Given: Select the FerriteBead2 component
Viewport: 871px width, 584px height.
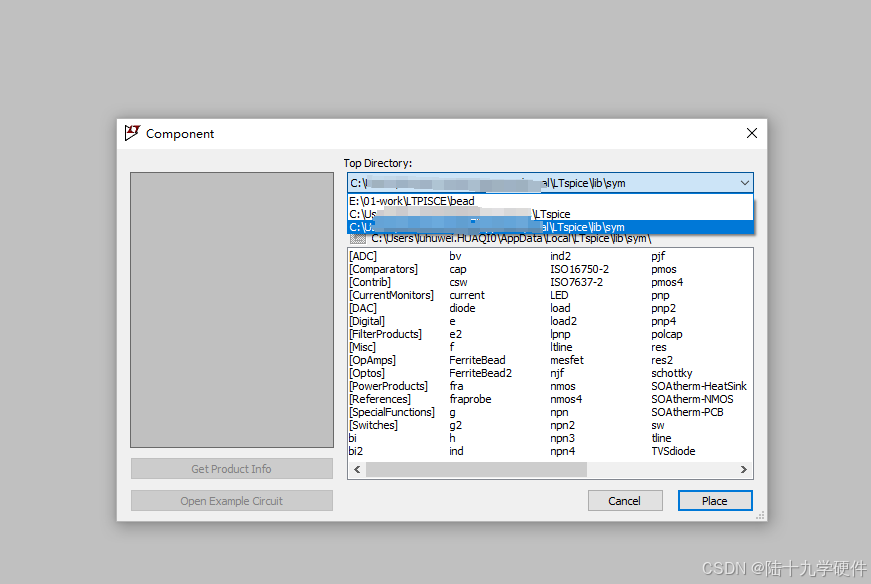Looking at the screenshot, I should pos(480,373).
